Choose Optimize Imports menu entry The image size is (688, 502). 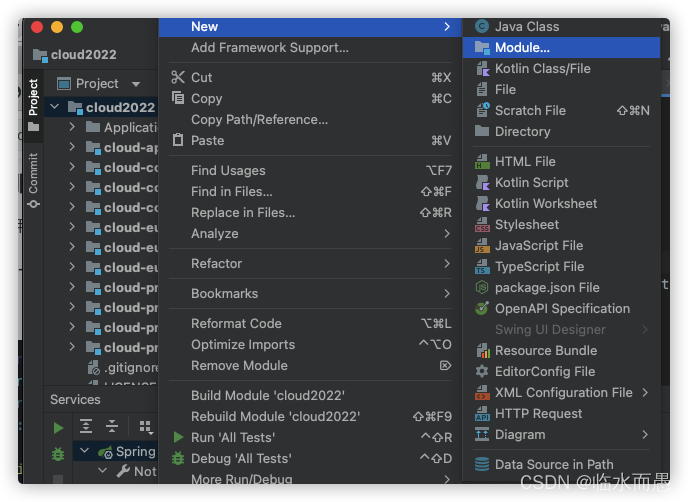point(310,344)
